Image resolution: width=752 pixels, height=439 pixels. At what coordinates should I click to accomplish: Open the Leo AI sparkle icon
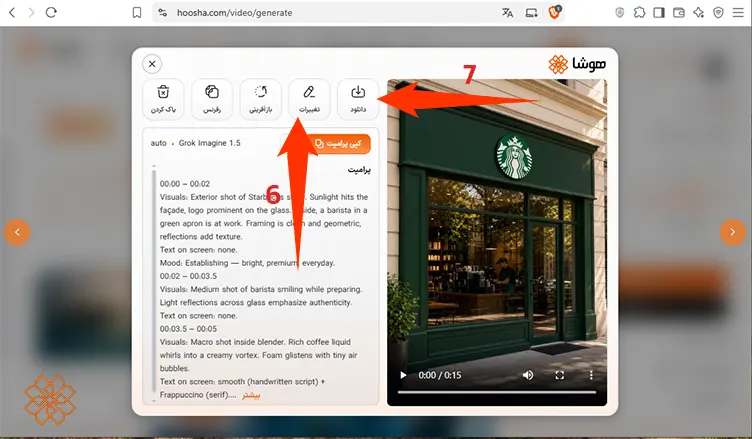tap(698, 12)
